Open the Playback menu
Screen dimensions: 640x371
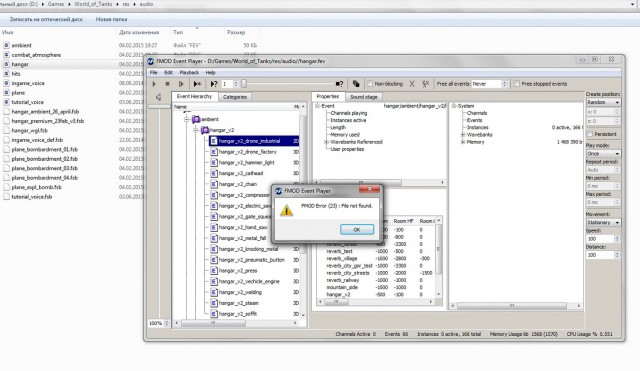click(x=189, y=73)
